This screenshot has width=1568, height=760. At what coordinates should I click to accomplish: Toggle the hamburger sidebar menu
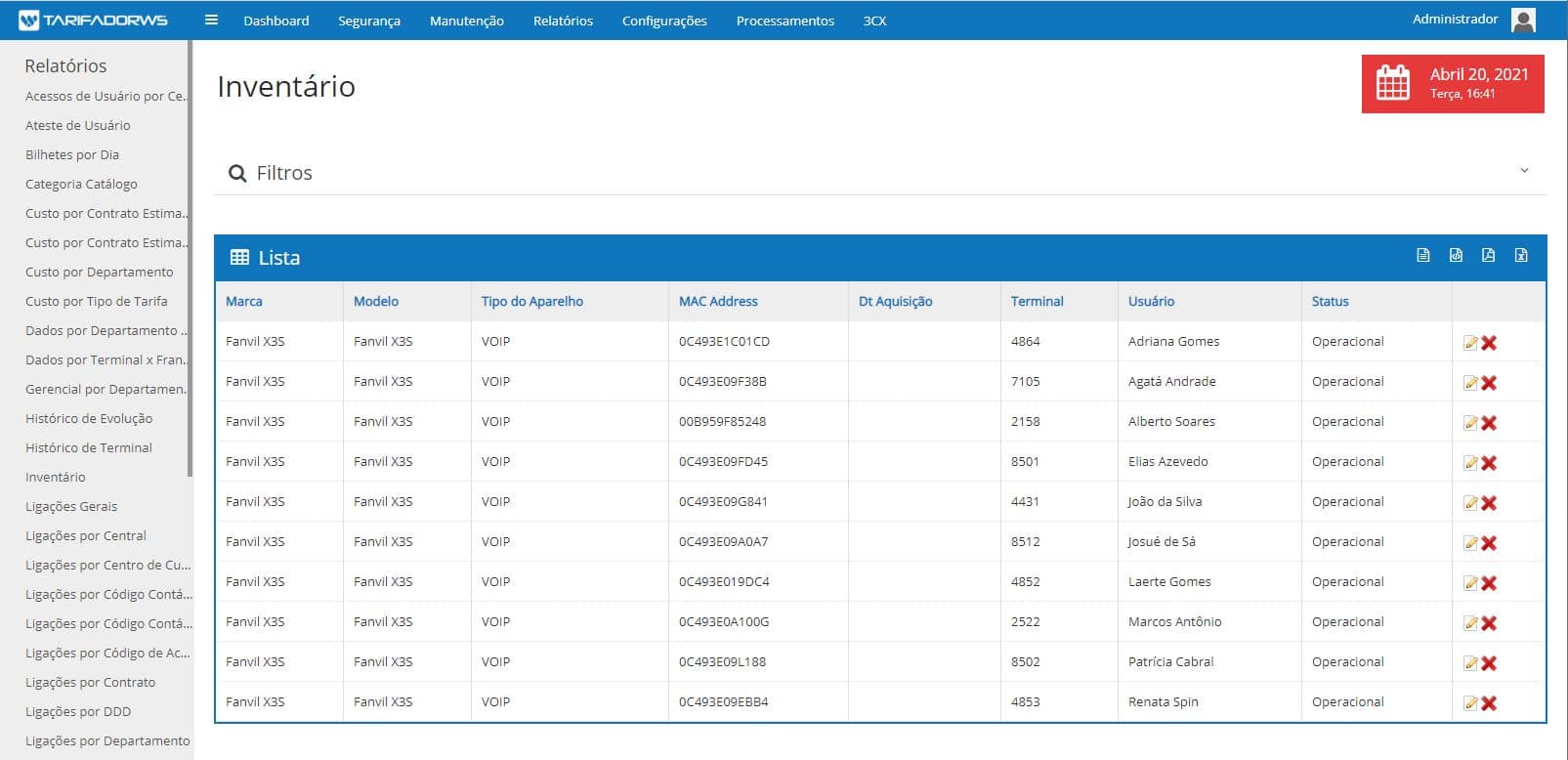(x=211, y=20)
